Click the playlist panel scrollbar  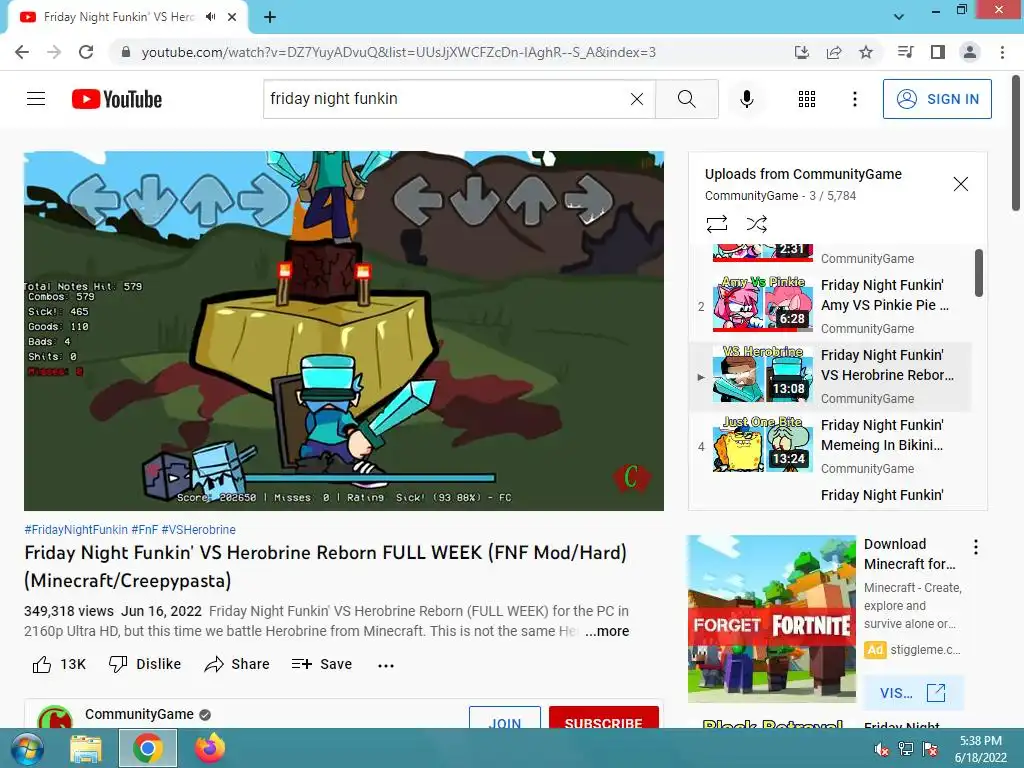coord(978,273)
